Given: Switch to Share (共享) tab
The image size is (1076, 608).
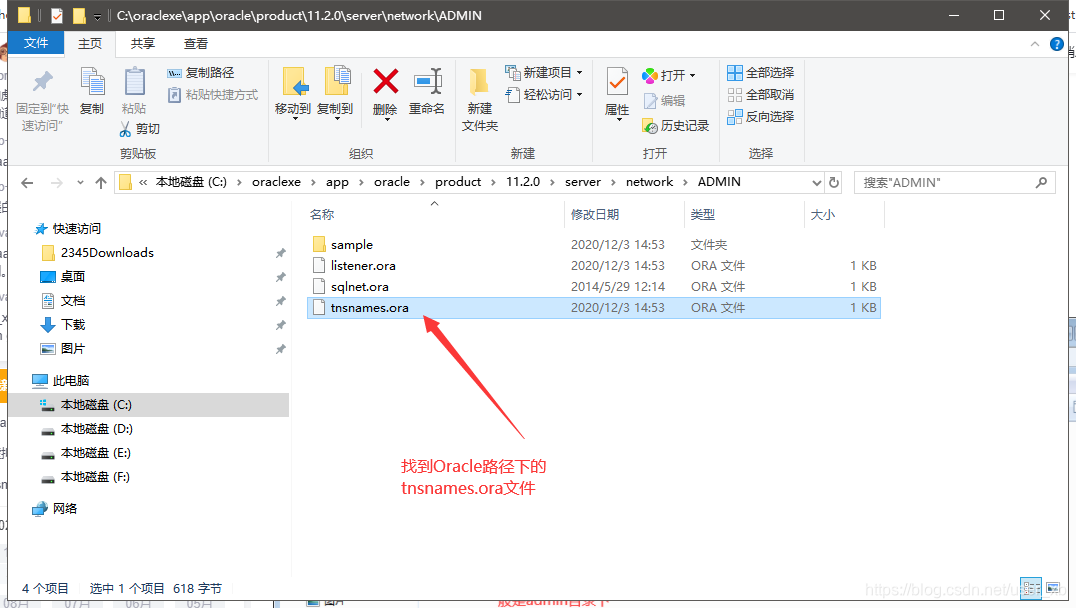Looking at the screenshot, I should [143, 44].
